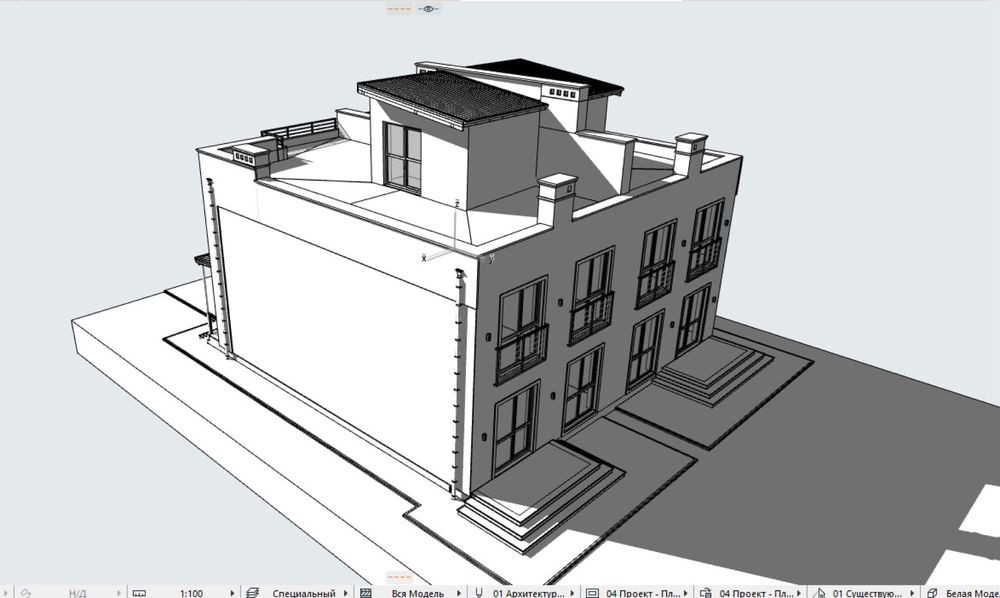1000x598 pixels.
Task: Click the 1:100 scale value
Action: click(x=191, y=592)
